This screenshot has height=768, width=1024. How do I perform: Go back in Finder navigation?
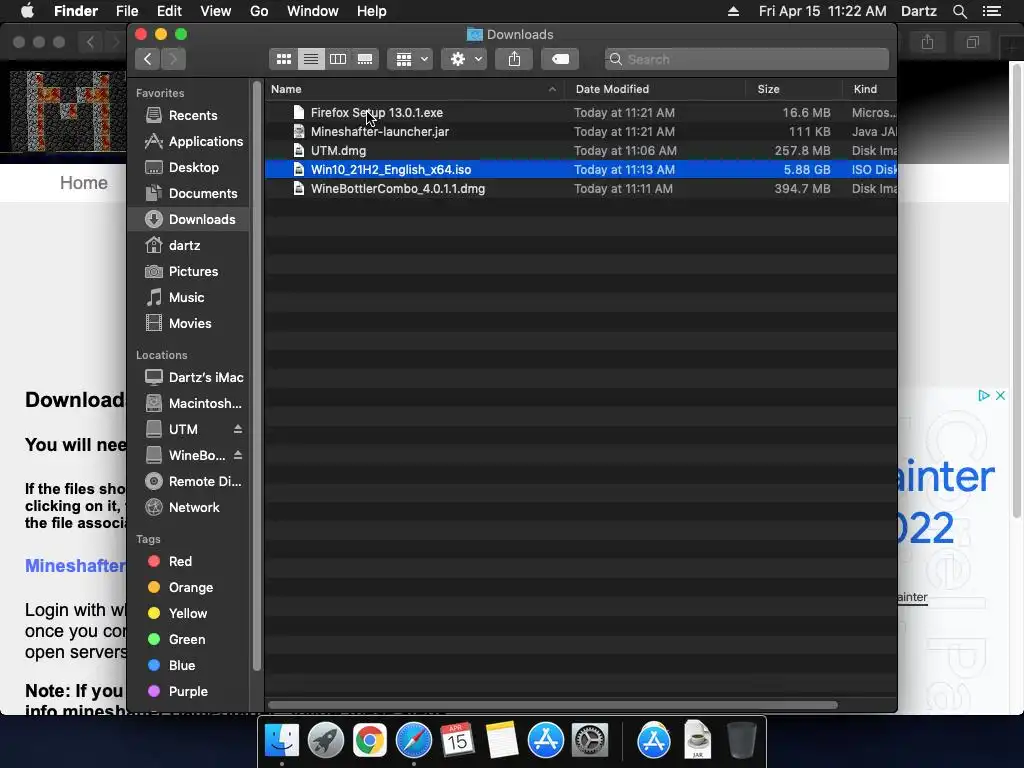pyautogui.click(x=148, y=59)
